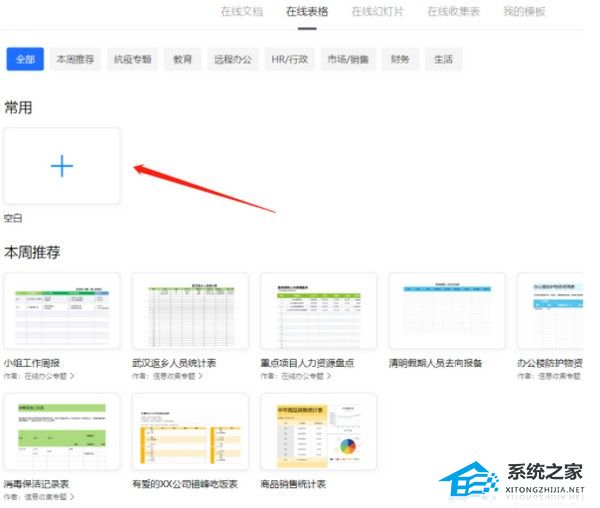Filter templates by 生活

(443, 59)
